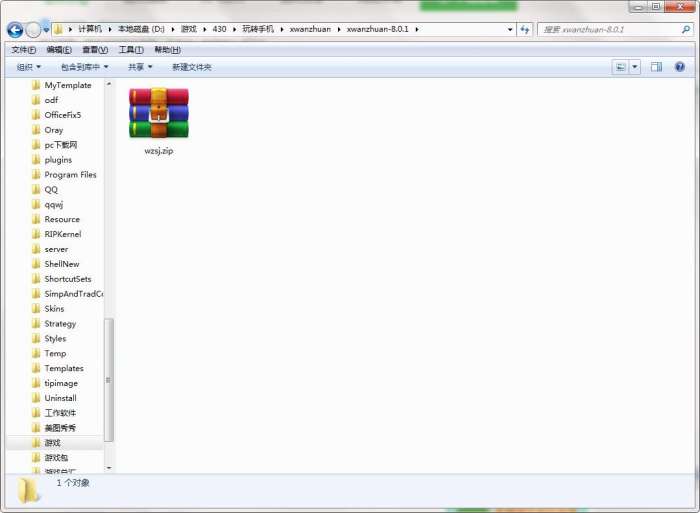Click the search magnifier icon
This screenshot has width=700, height=513.
coord(686,29)
